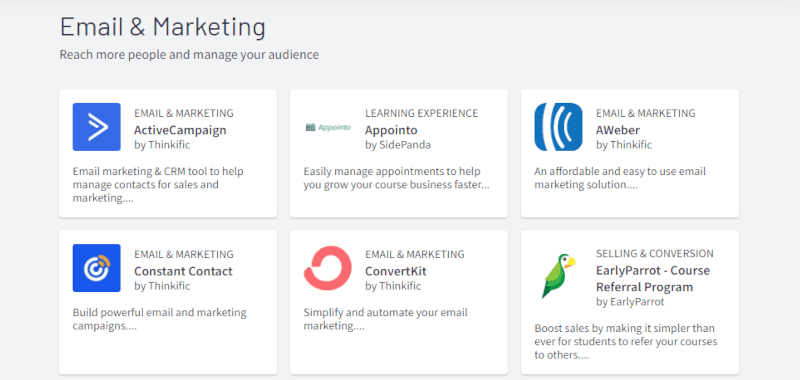Click the EarlyParrot green parrot logo
800x380 pixels.
pyautogui.click(x=558, y=275)
